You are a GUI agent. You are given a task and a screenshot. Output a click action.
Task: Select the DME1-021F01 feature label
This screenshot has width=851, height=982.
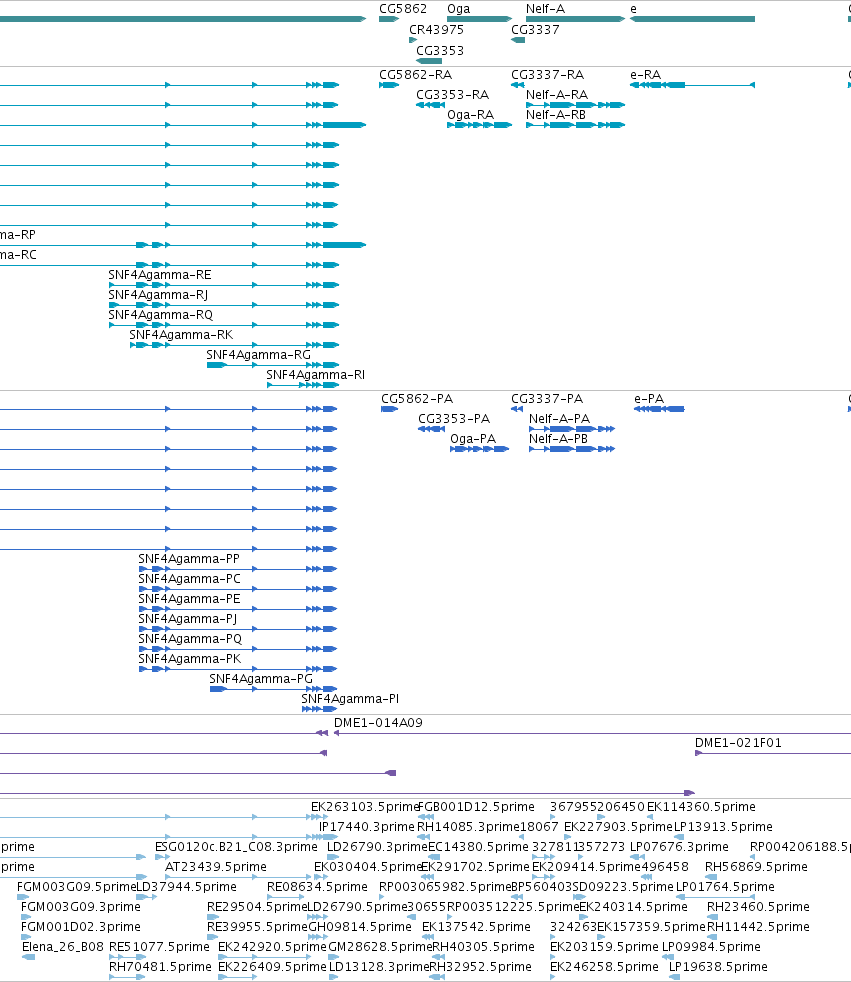738,743
